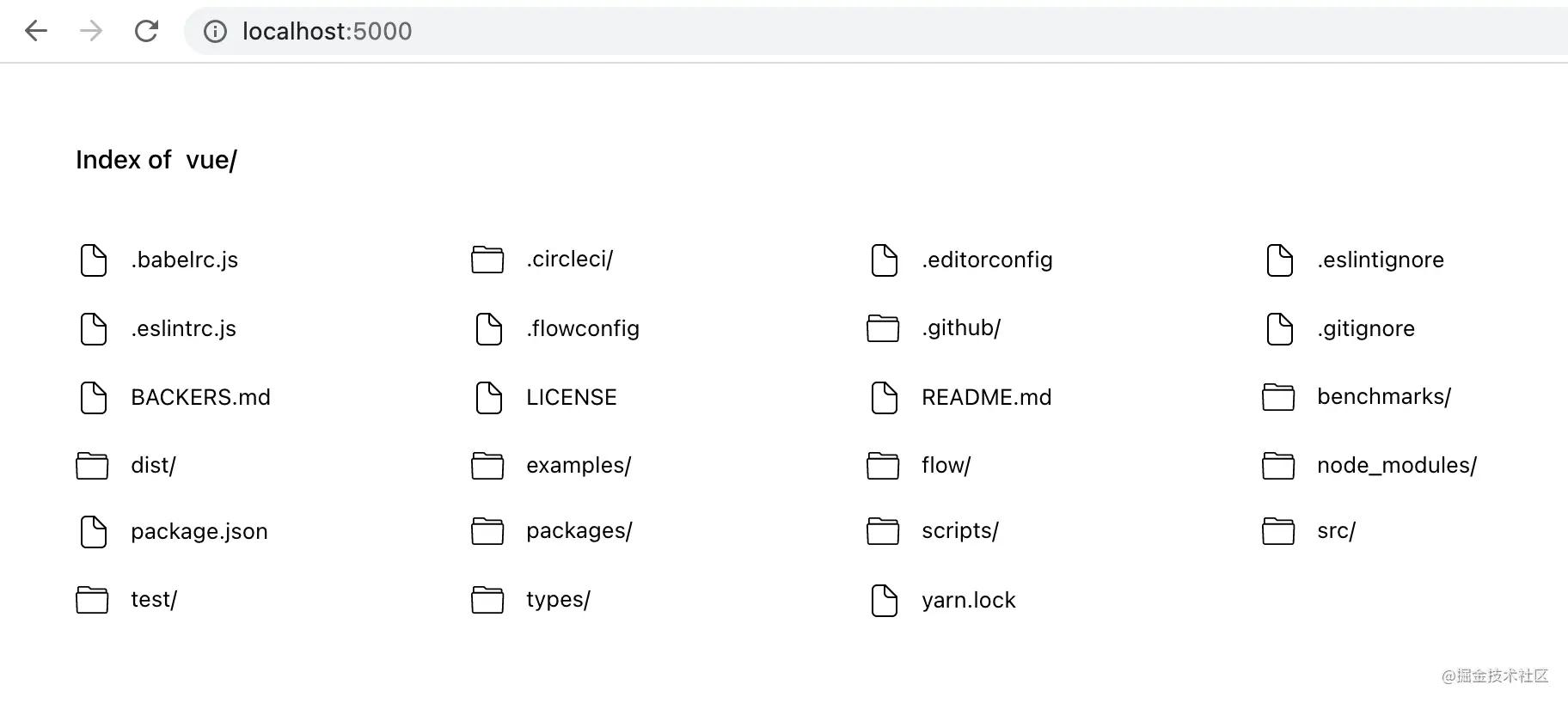Open the README.md file link
This screenshot has width=1568, height=703.
click(986, 398)
